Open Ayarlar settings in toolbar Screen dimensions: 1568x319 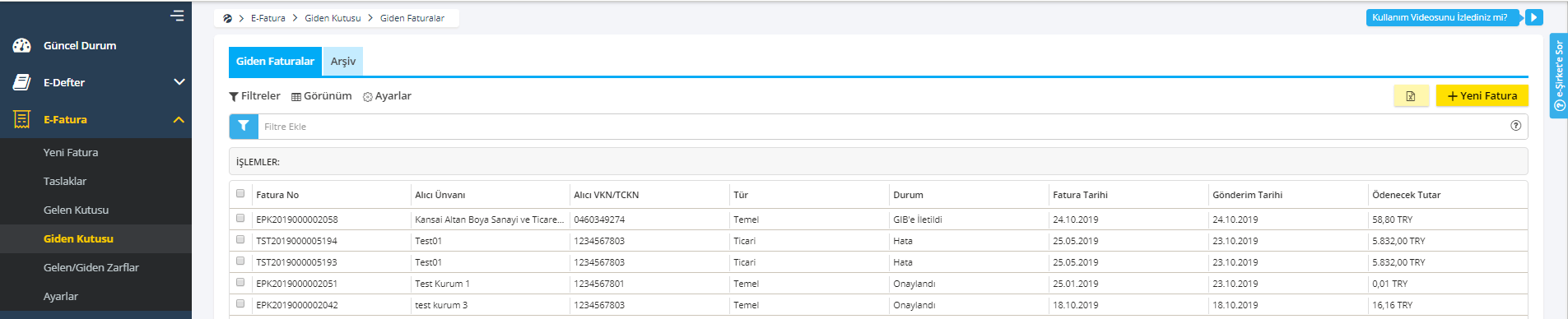pos(387,96)
